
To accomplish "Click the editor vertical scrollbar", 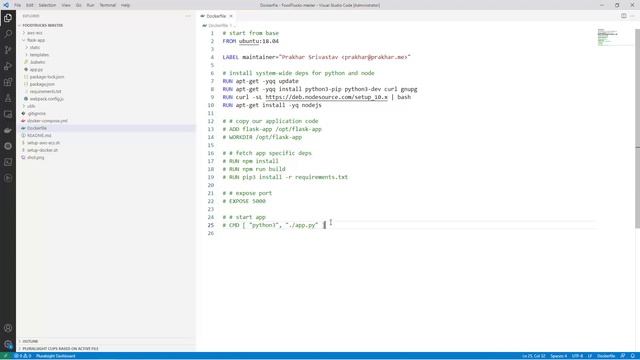I will point(637,129).
